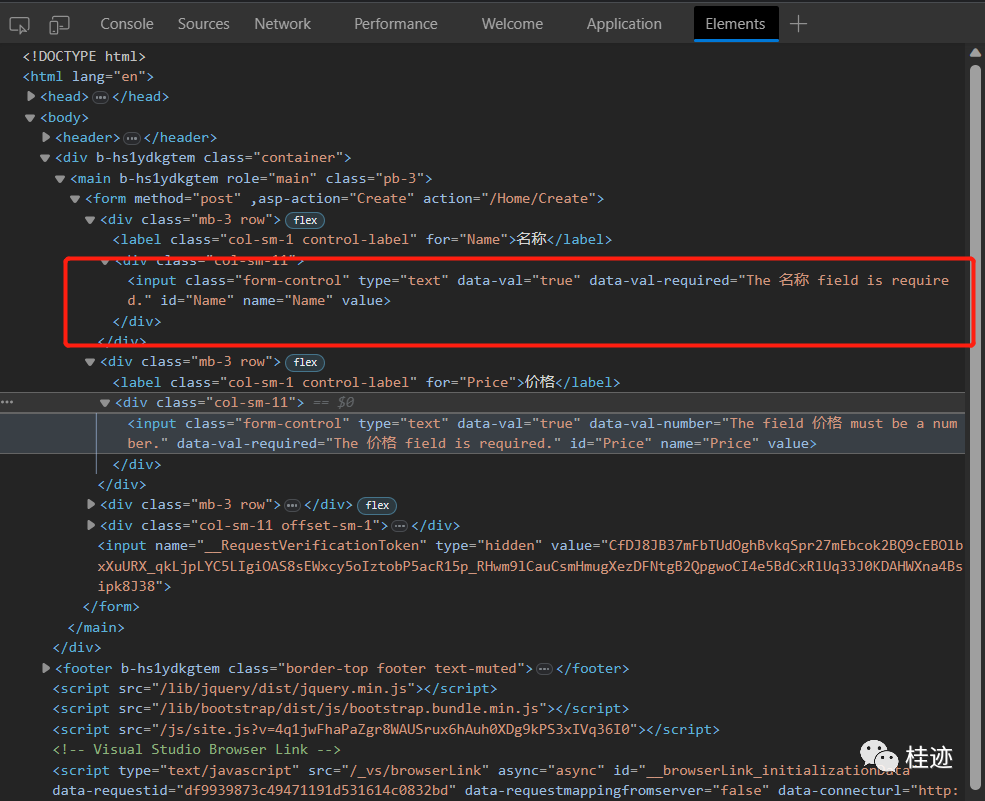This screenshot has height=801, width=985.
Task: Toggle flex badge on collapsed third mb-3 row
Action: coord(377,505)
